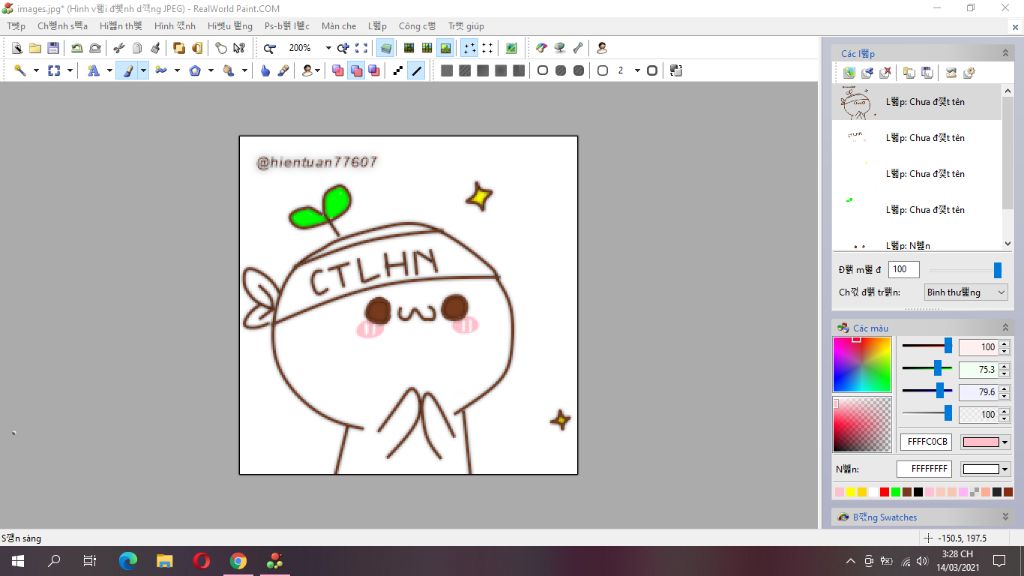Open the first menu in menu bar

[16, 26]
